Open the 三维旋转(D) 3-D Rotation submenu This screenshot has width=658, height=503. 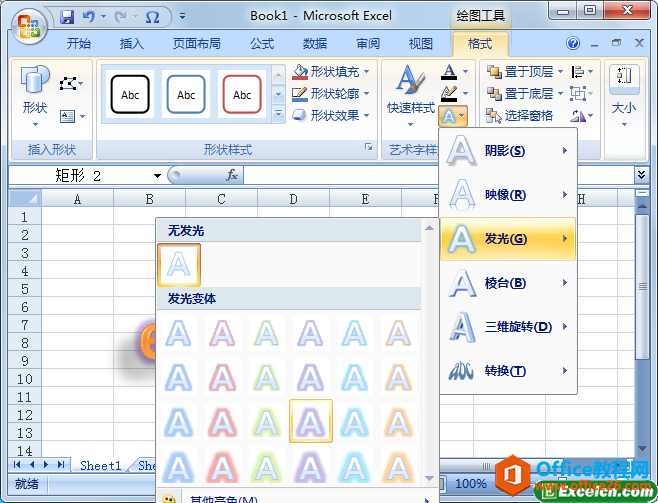[x=508, y=327]
